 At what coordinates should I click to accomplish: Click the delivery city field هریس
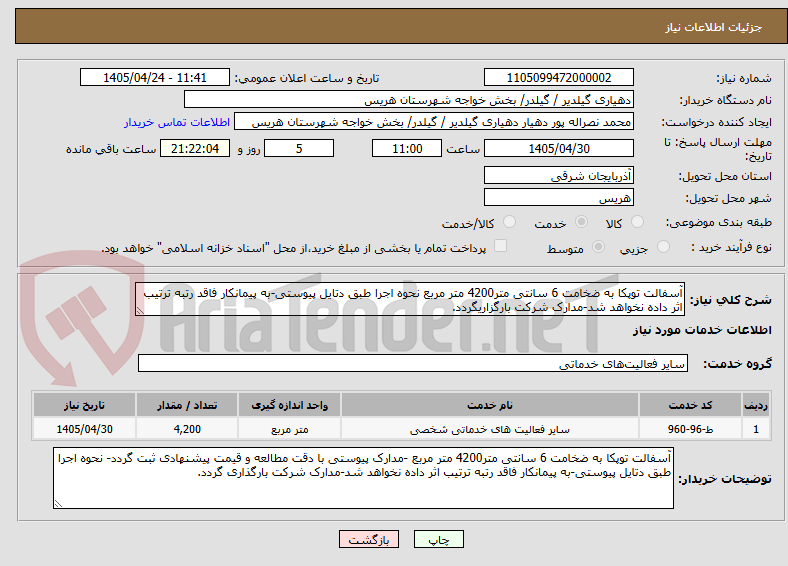pyautogui.click(x=558, y=197)
